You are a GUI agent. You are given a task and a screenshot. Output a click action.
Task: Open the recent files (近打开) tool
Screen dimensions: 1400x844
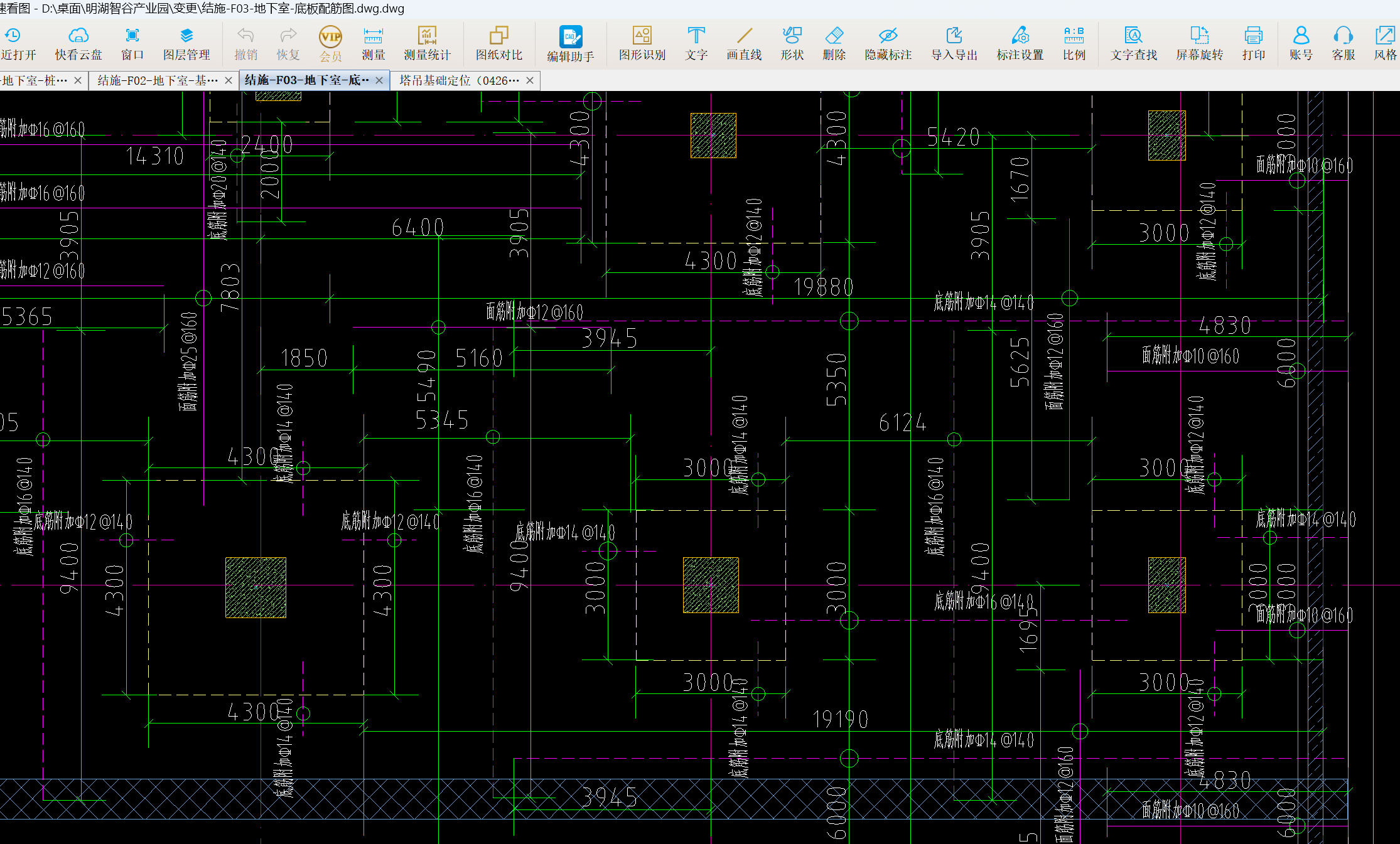(18, 44)
